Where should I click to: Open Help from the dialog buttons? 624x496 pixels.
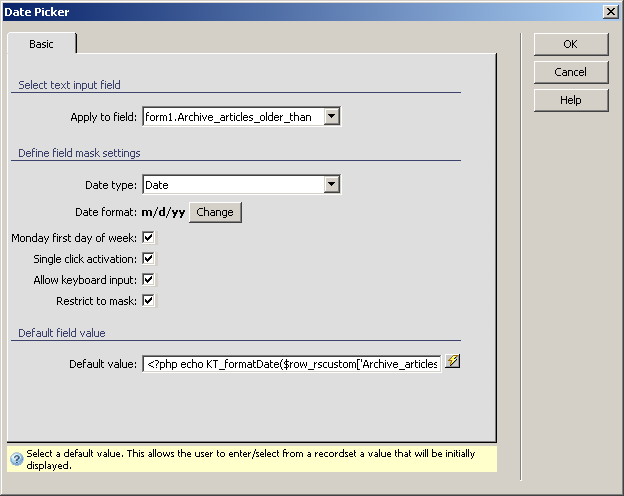tap(570, 100)
